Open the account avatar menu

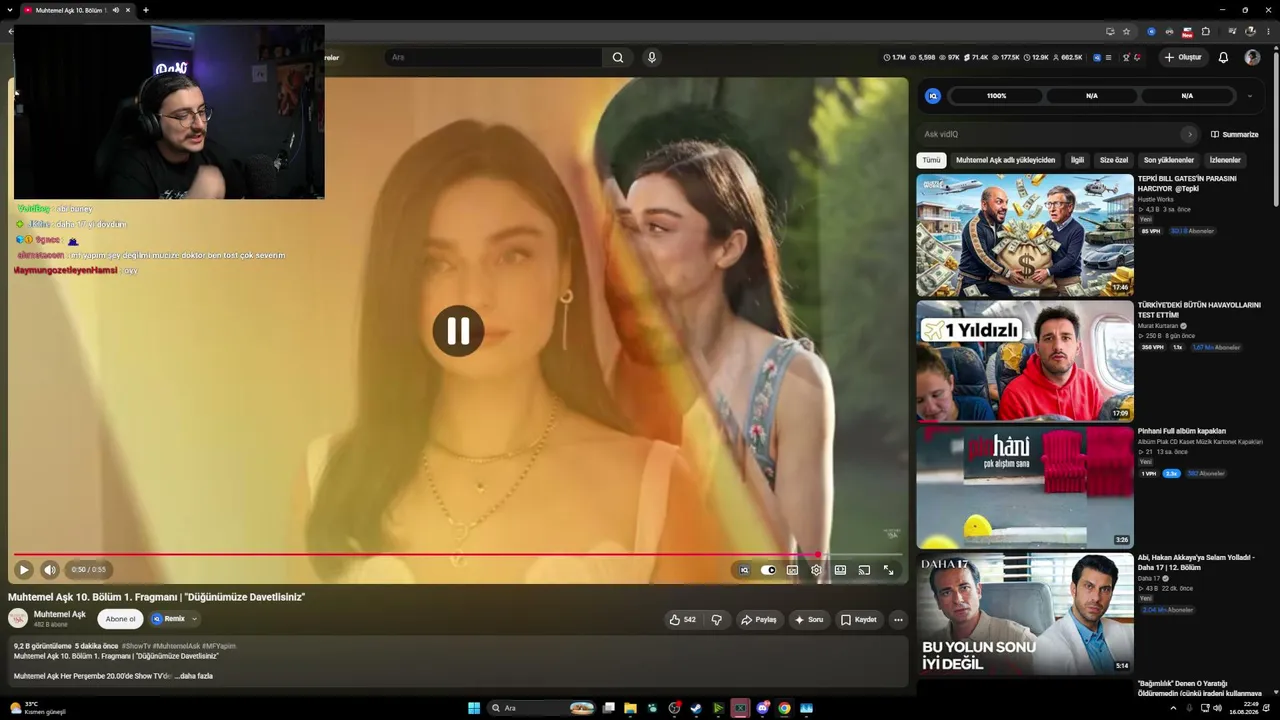pyautogui.click(x=1252, y=57)
